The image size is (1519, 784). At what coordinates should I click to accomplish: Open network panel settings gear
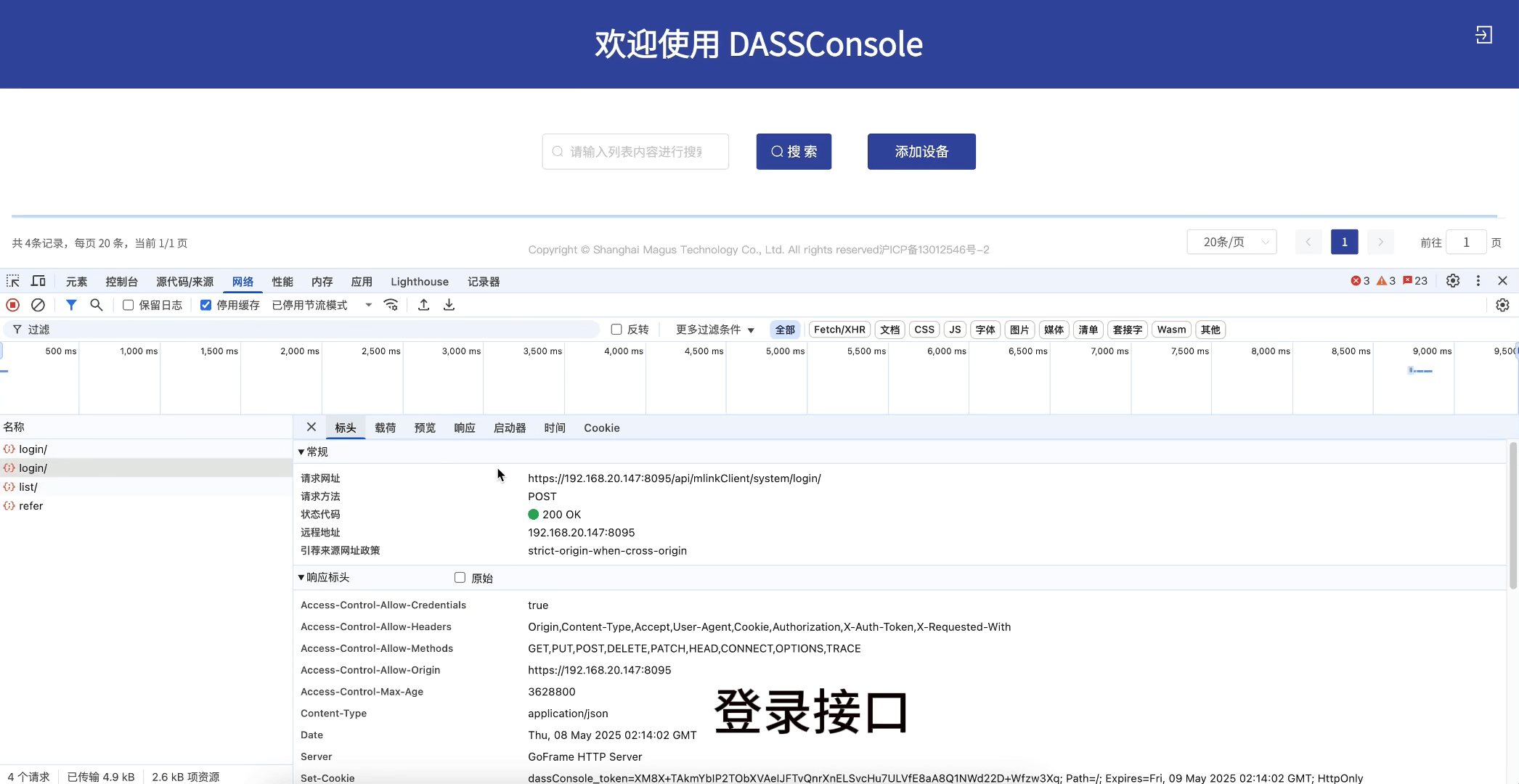coord(1503,305)
